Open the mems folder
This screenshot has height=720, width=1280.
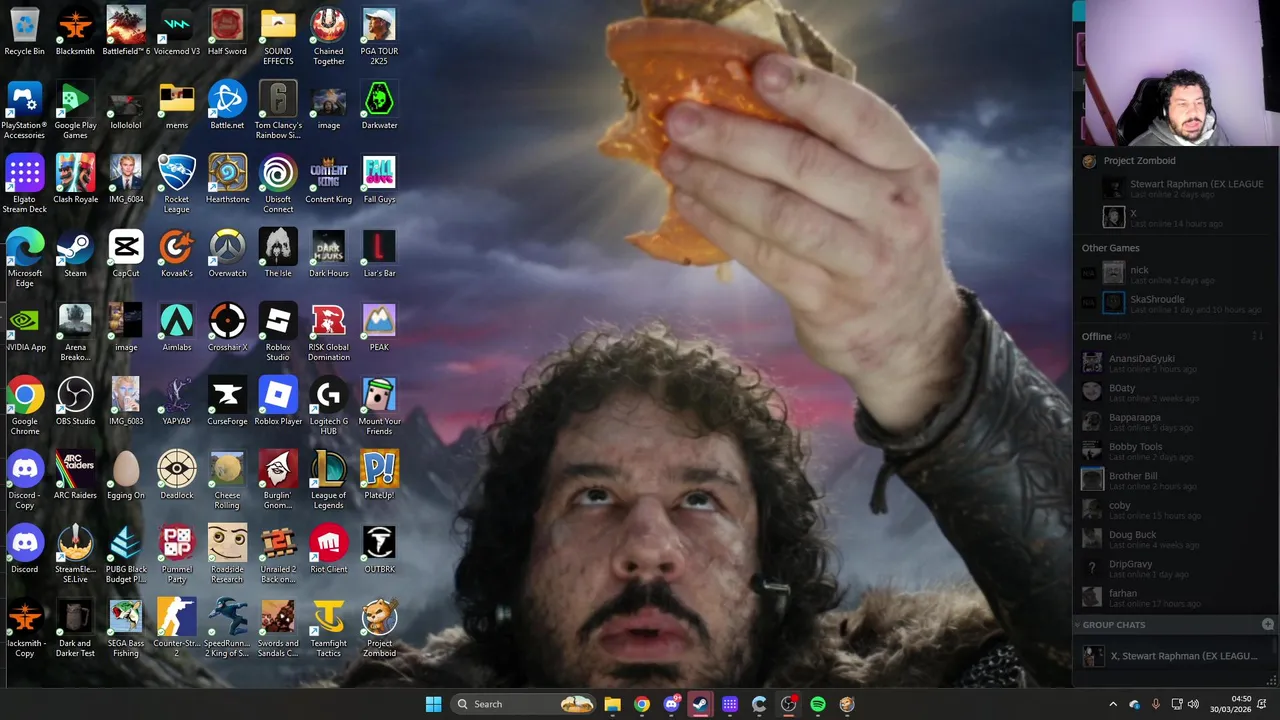[x=177, y=107]
